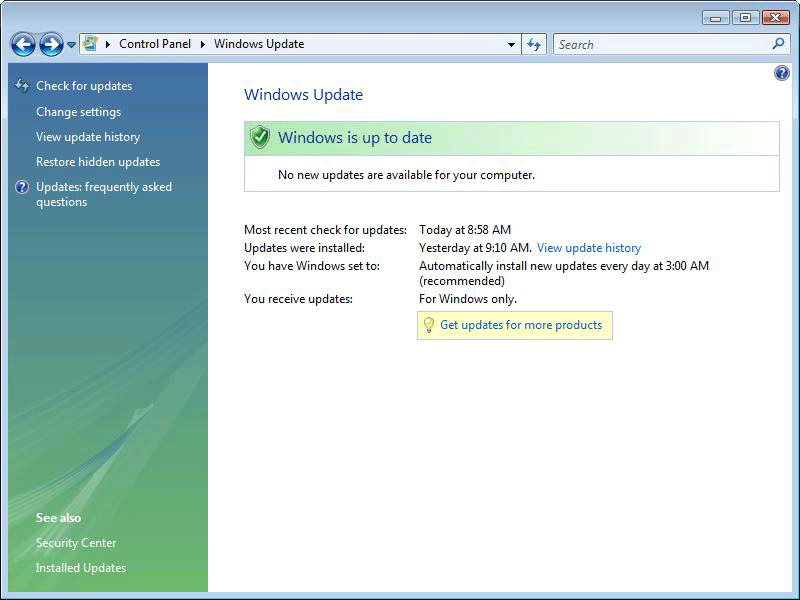Image resolution: width=800 pixels, height=600 pixels.
Task: Click the Check for updates arrows icon
Action: point(22,85)
